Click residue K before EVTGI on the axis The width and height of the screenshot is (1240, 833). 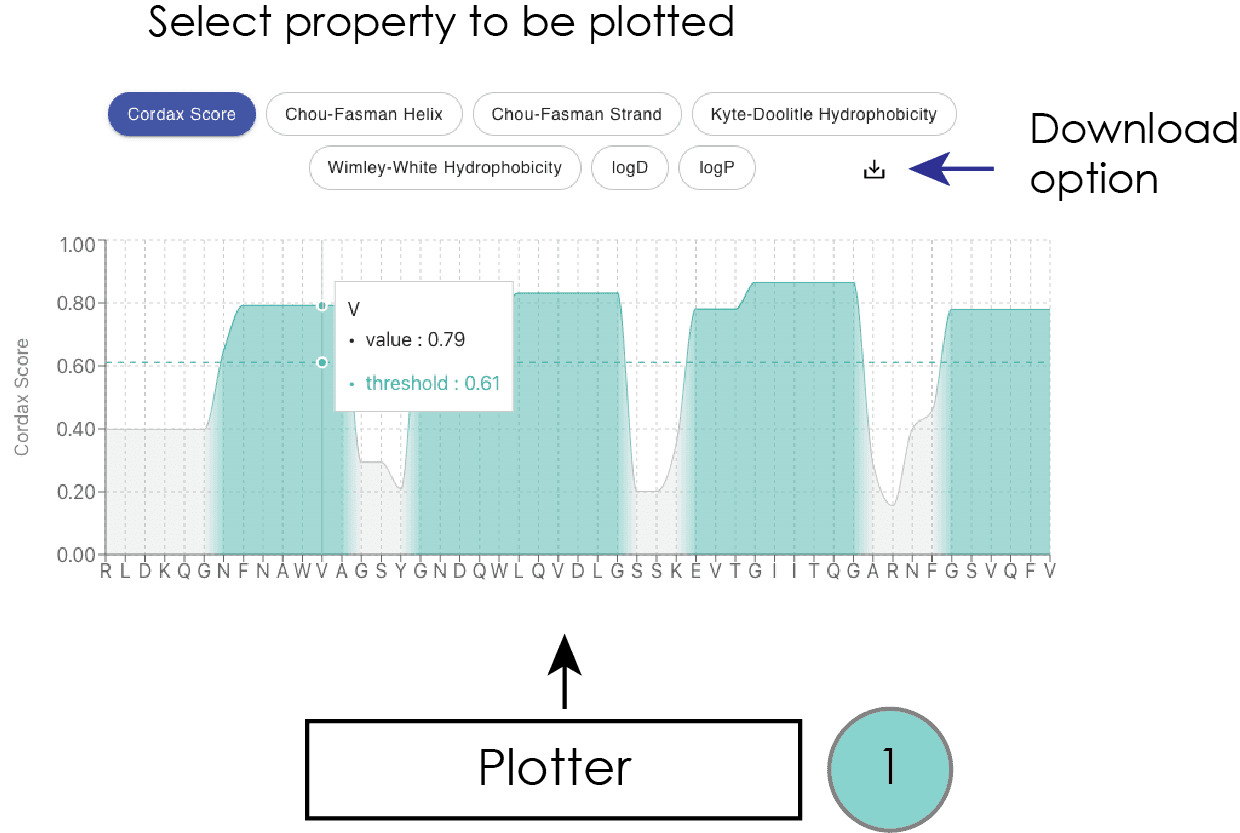click(676, 571)
